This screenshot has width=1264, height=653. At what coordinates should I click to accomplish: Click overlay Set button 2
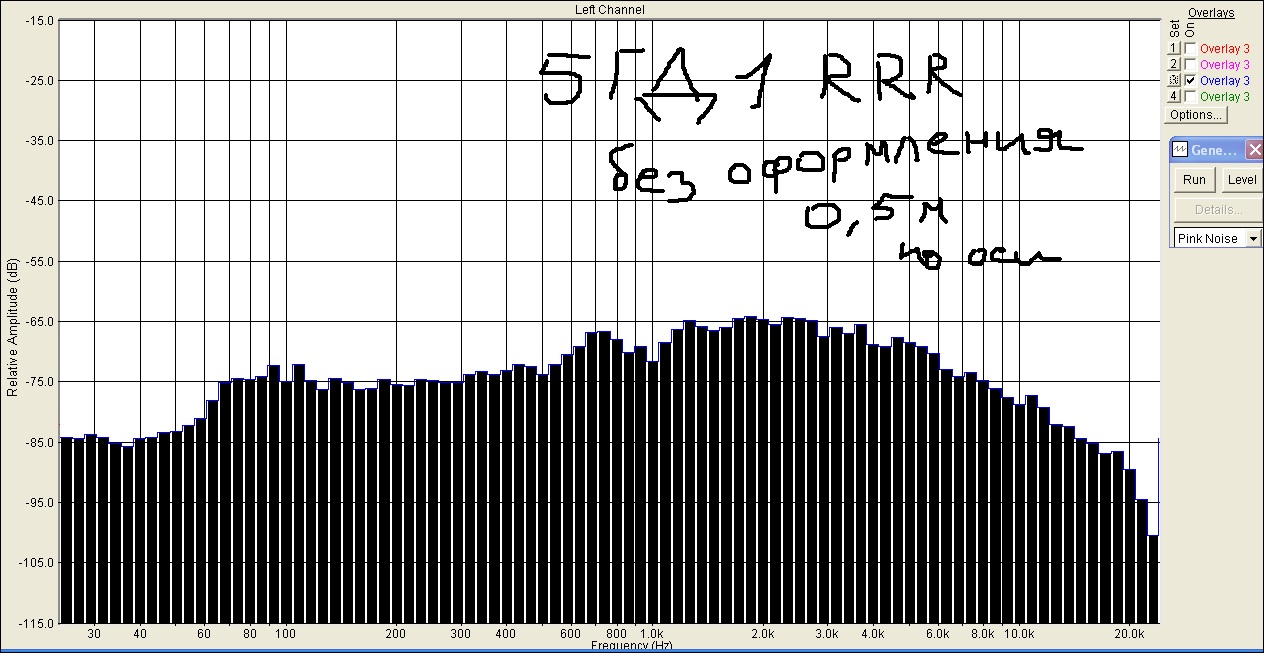1175,65
